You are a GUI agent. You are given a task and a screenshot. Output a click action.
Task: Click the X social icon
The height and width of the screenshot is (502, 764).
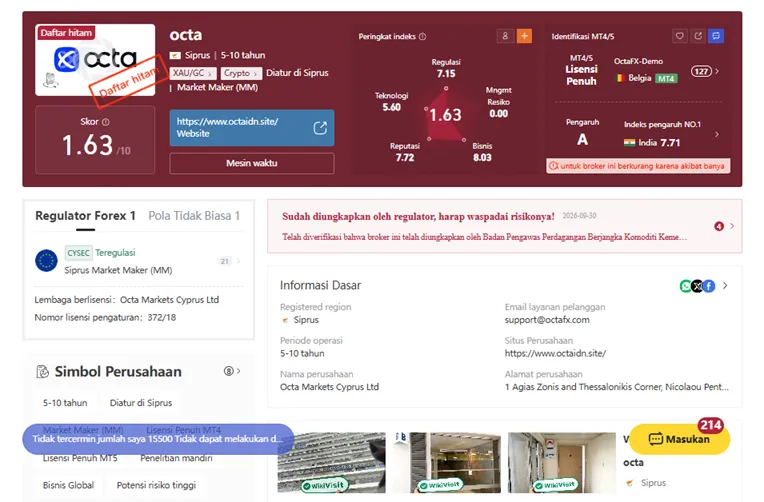tap(697, 286)
